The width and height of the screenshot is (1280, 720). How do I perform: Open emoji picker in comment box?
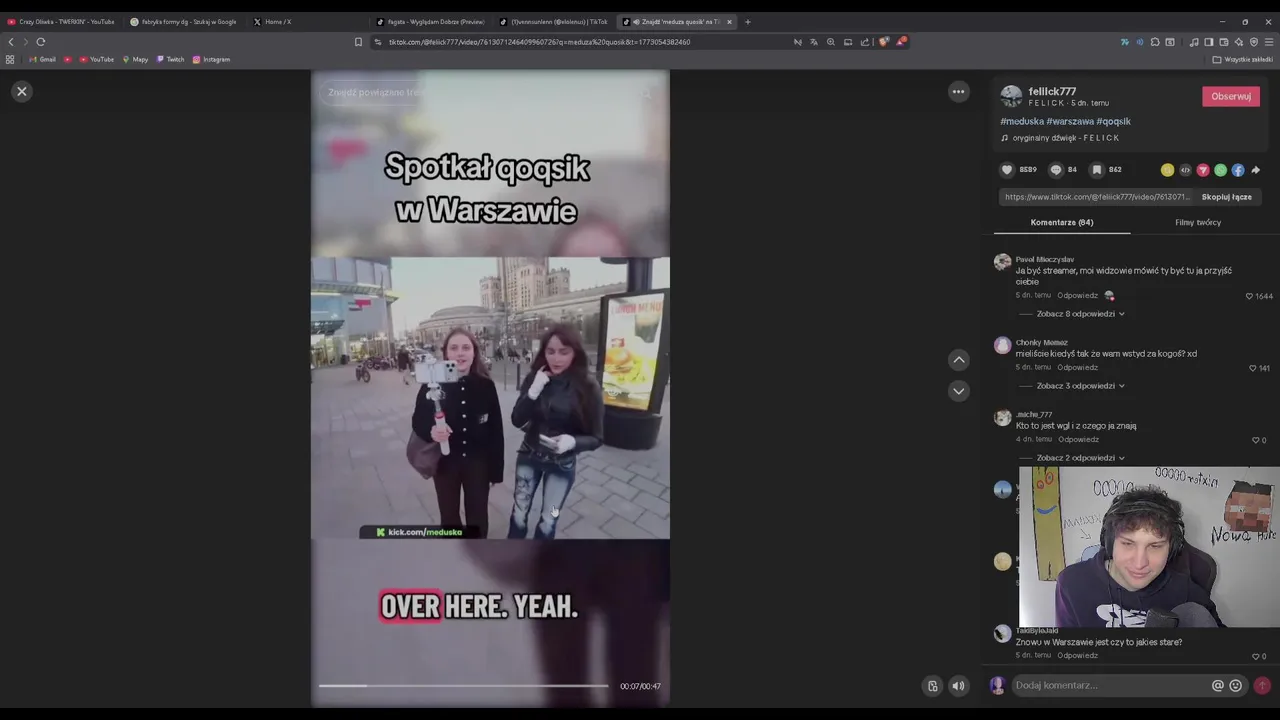pyautogui.click(x=1235, y=685)
